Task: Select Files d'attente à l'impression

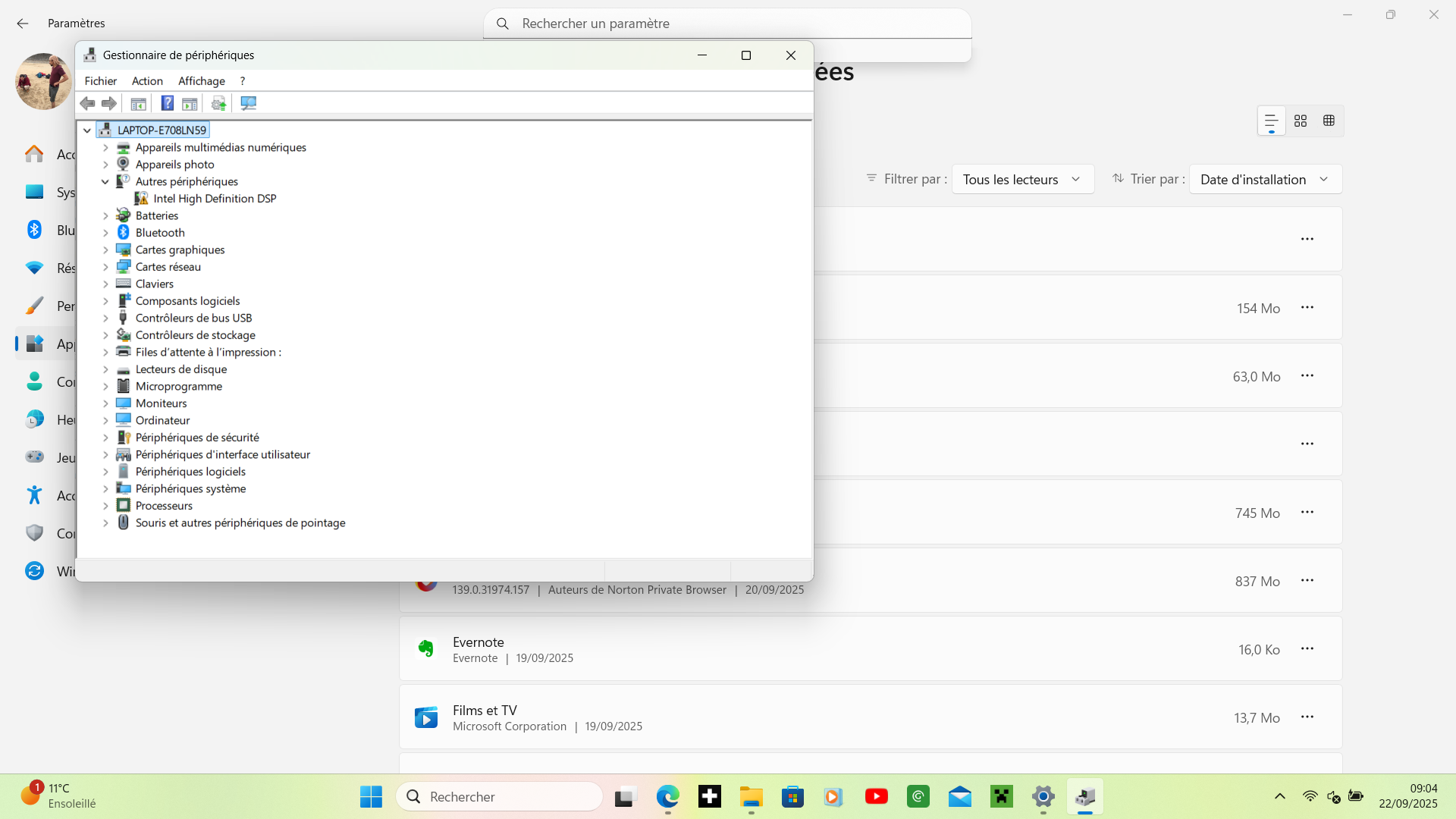Action: point(208,353)
